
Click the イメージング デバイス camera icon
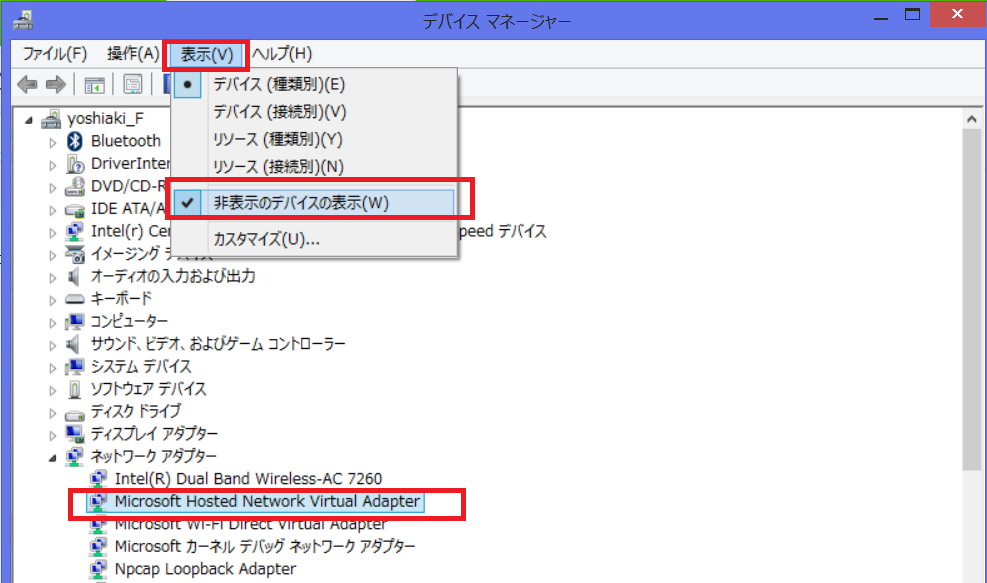74,254
